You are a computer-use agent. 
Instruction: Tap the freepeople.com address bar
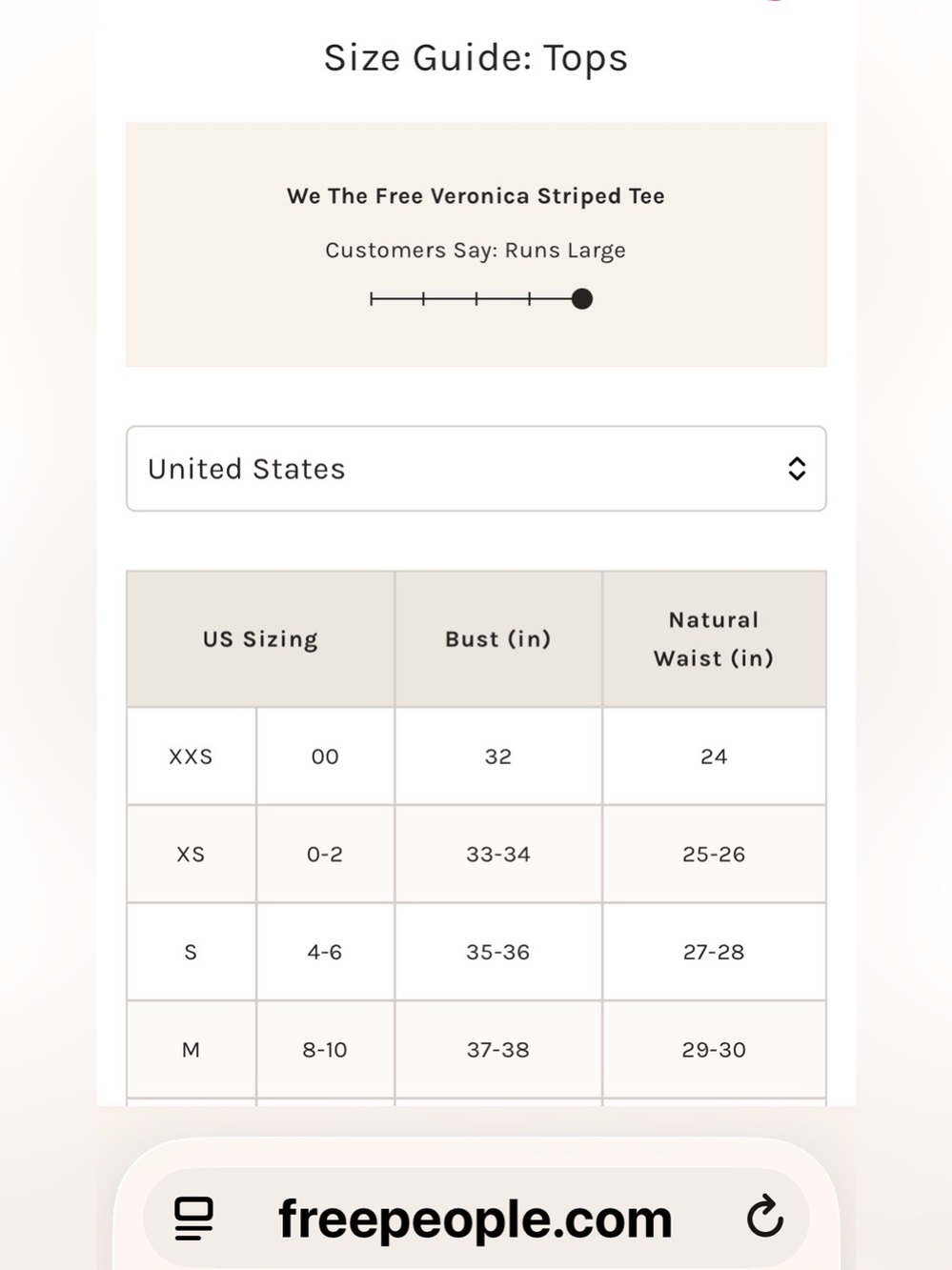(476, 1218)
